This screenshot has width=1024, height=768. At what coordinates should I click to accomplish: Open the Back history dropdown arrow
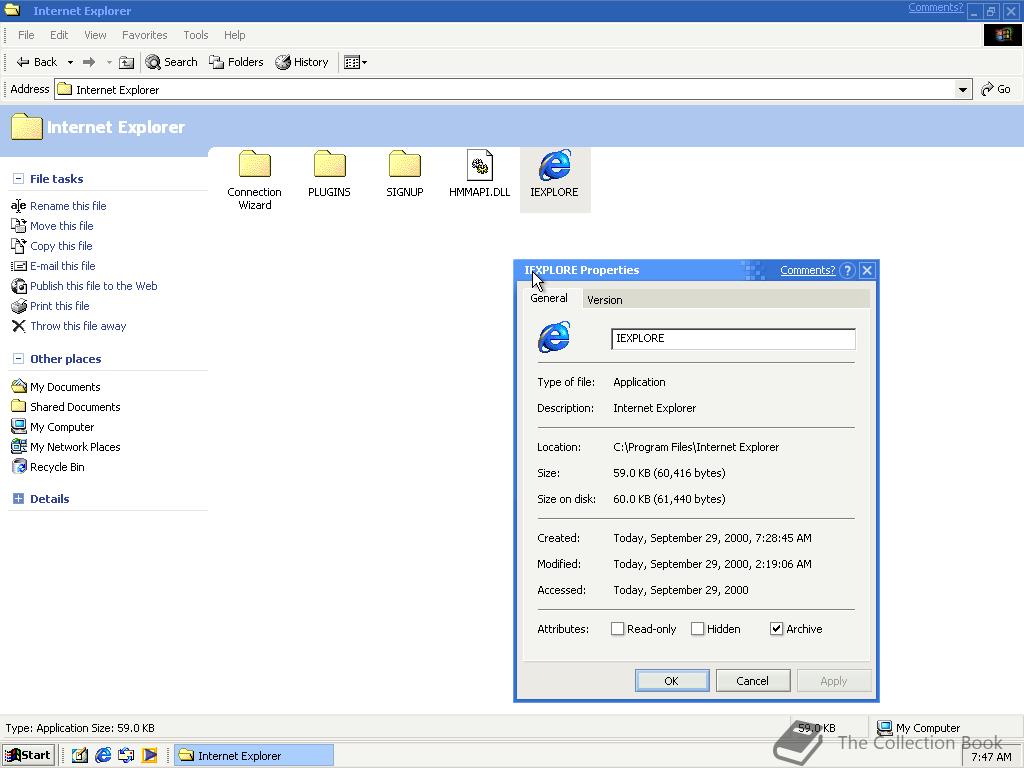coord(70,63)
